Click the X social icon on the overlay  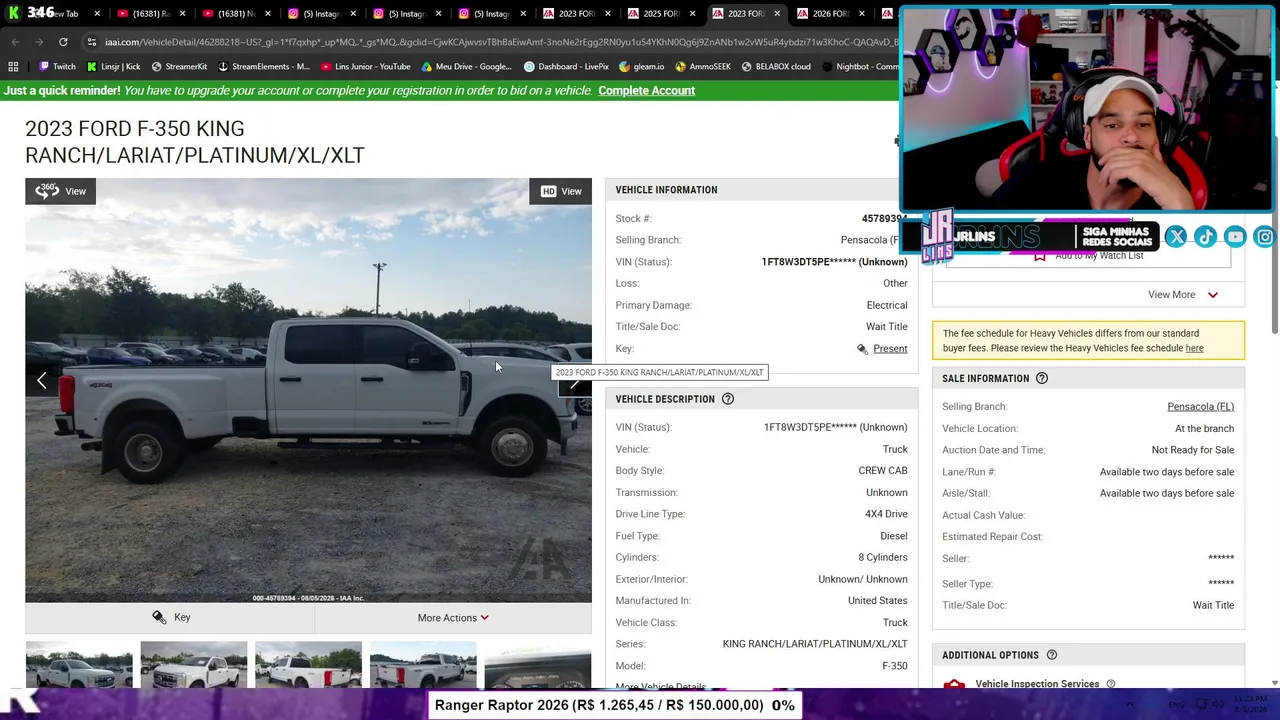pos(1176,237)
